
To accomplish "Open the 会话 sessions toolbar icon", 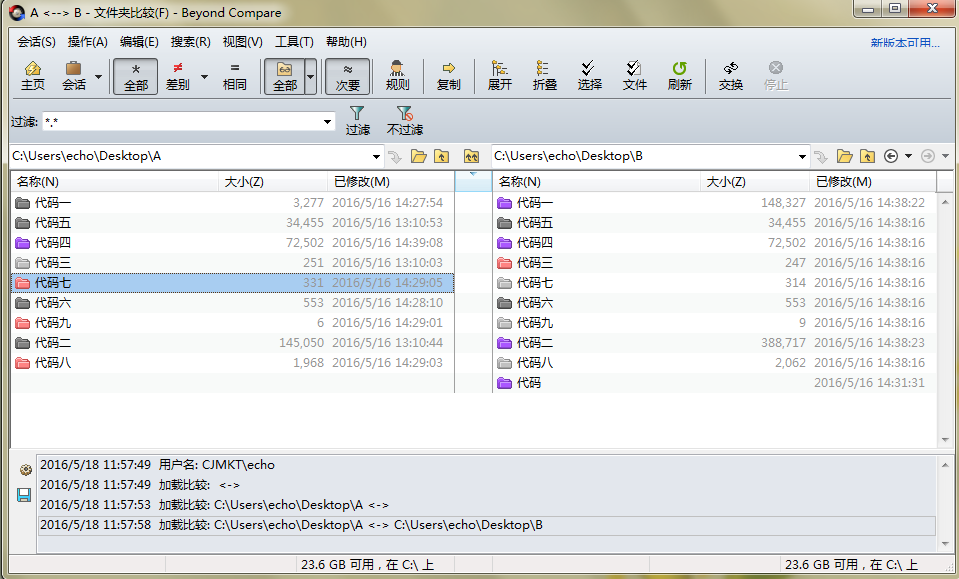I will pos(74,76).
